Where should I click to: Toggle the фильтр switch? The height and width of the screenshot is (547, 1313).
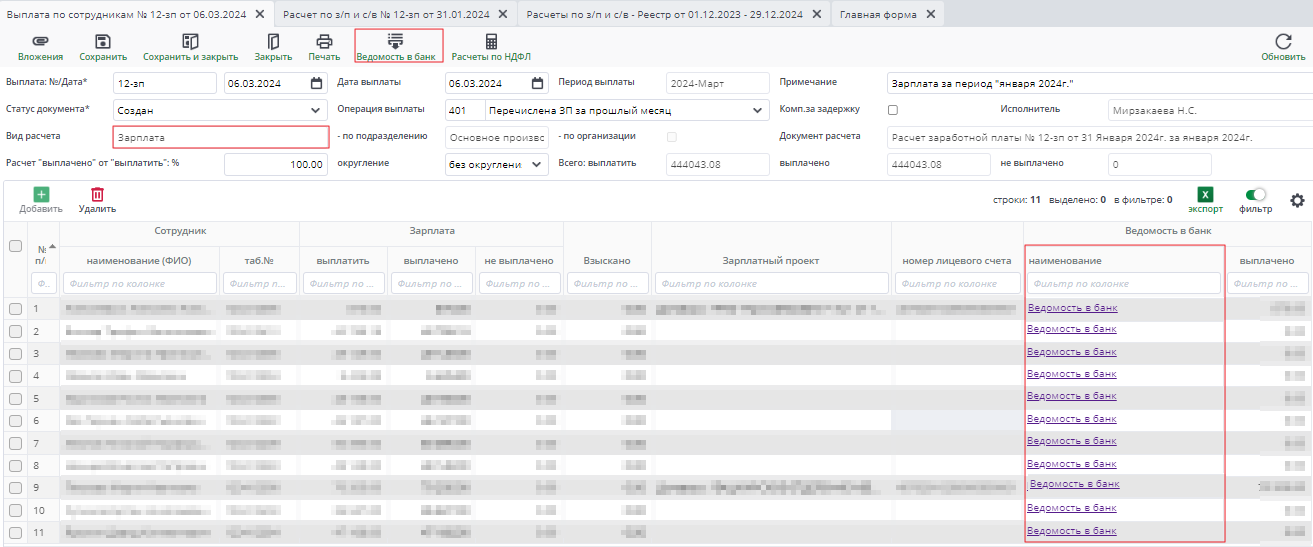click(x=1255, y=195)
